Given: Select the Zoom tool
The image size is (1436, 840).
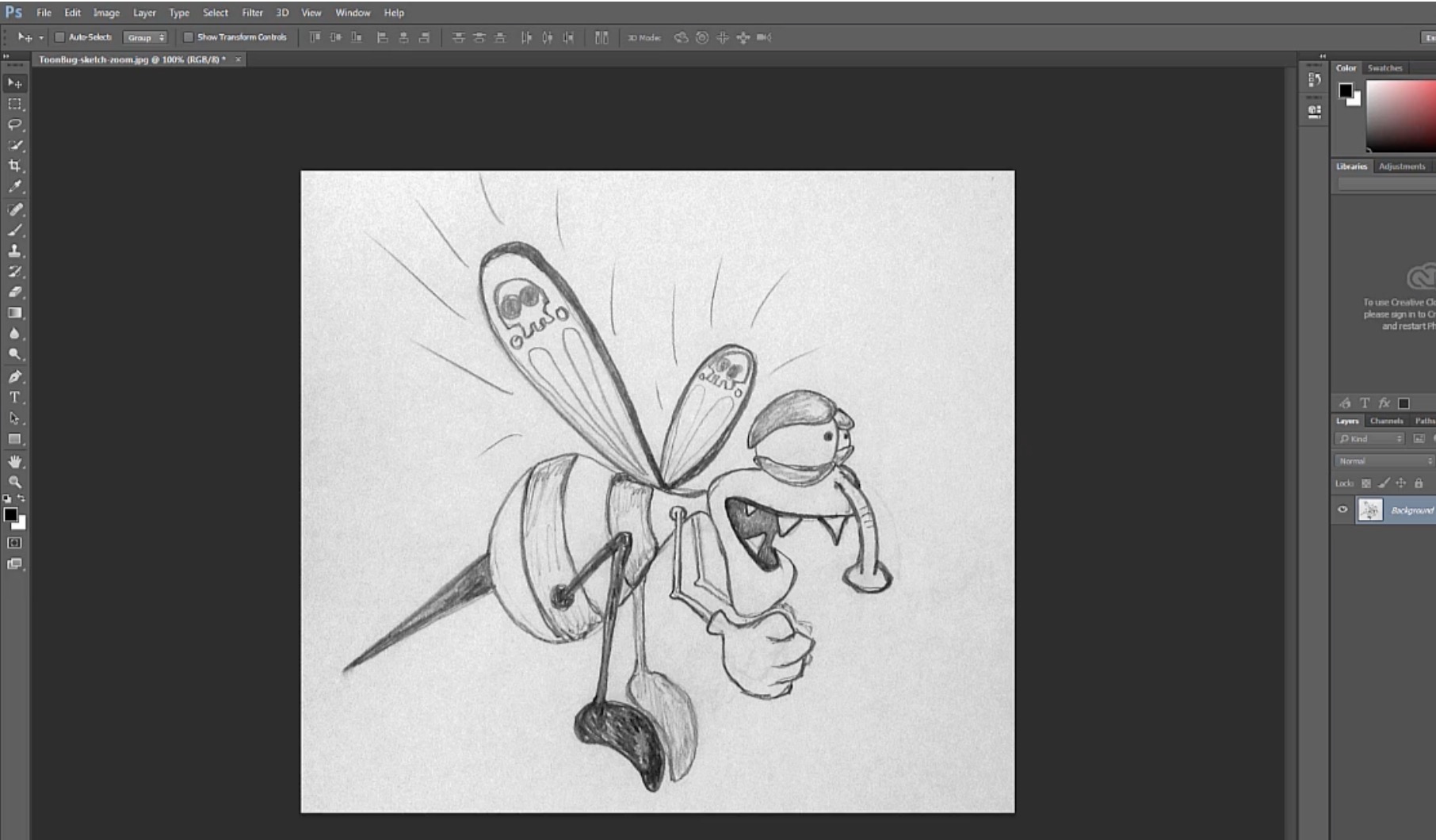Looking at the screenshot, I should tap(14, 482).
